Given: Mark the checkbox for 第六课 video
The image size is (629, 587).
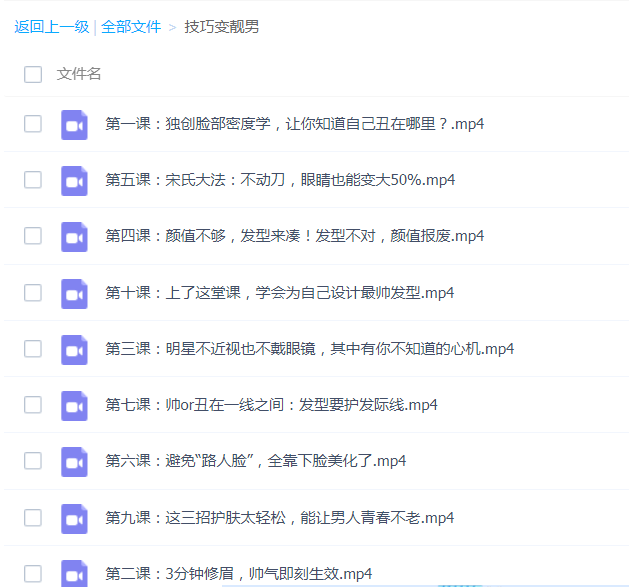Looking at the screenshot, I should click(x=33, y=461).
